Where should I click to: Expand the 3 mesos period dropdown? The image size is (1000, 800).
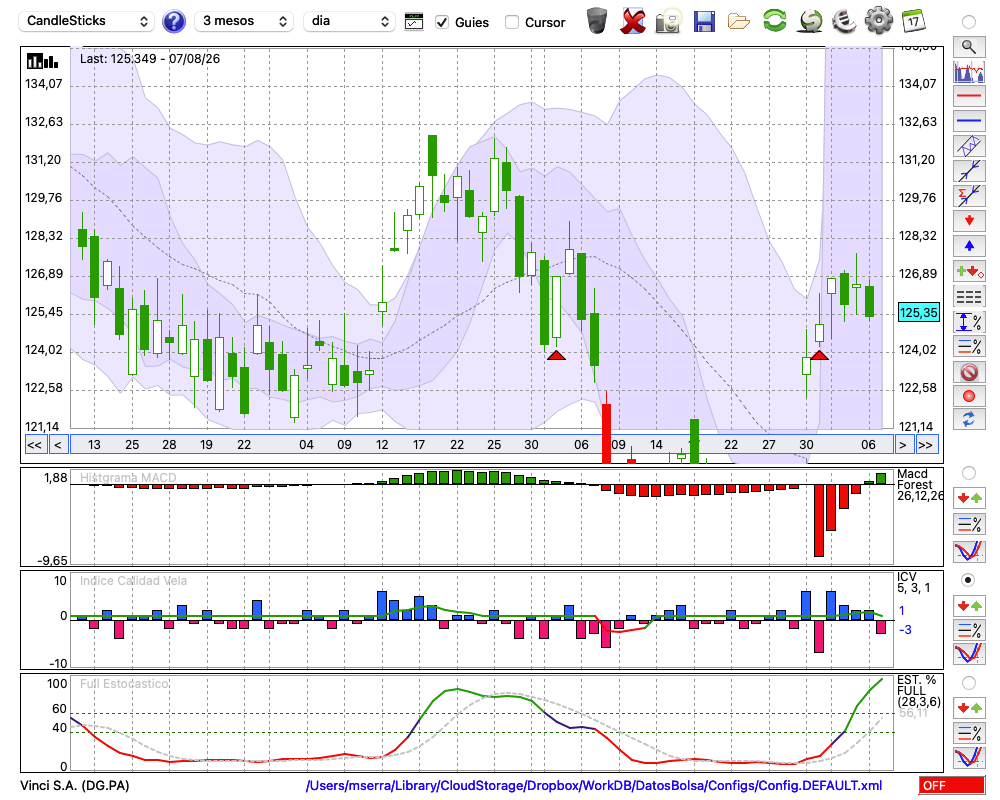(x=244, y=21)
